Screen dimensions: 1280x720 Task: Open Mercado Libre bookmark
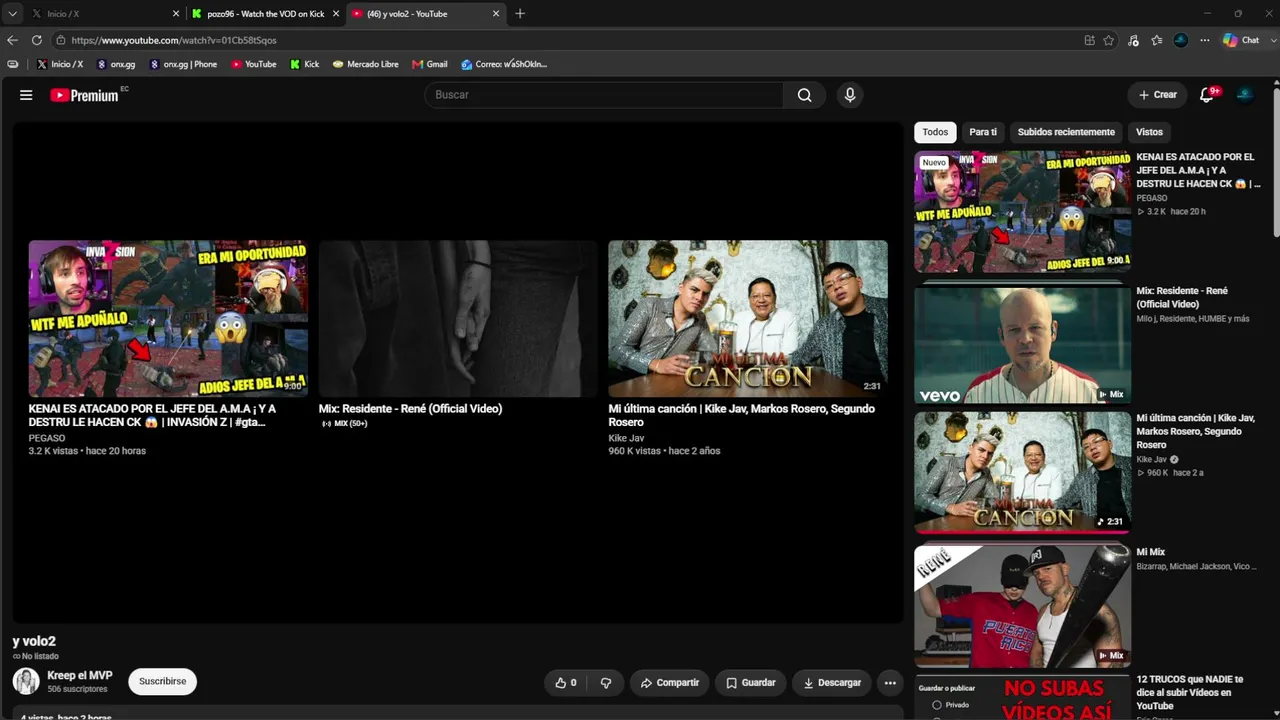click(x=365, y=64)
